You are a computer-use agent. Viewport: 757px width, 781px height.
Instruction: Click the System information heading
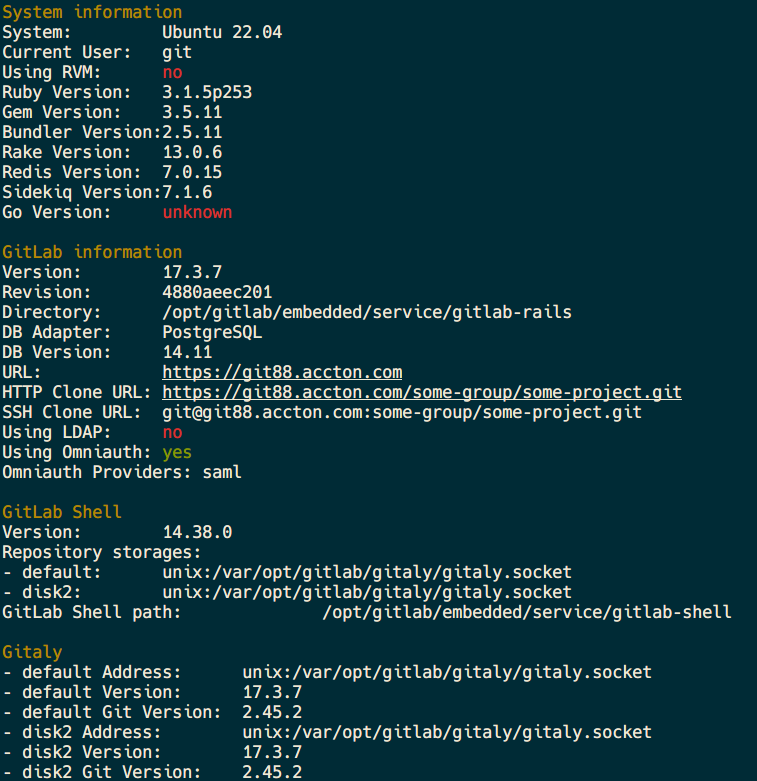[x=92, y=12]
